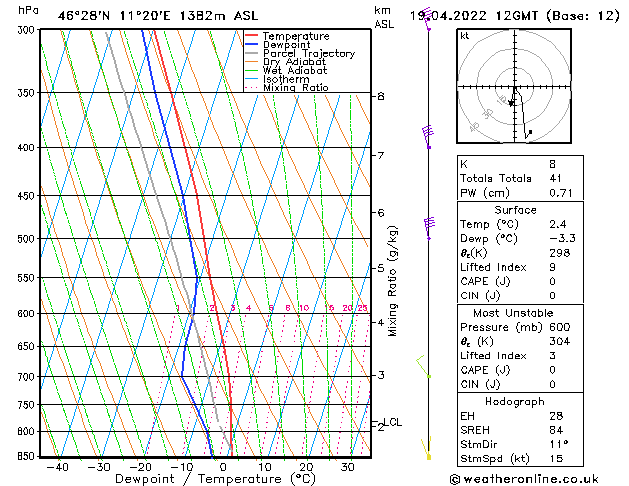Click the EH value 28
Image resolution: width=629 pixels, height=486 pixels.
[x=556, y=416]
